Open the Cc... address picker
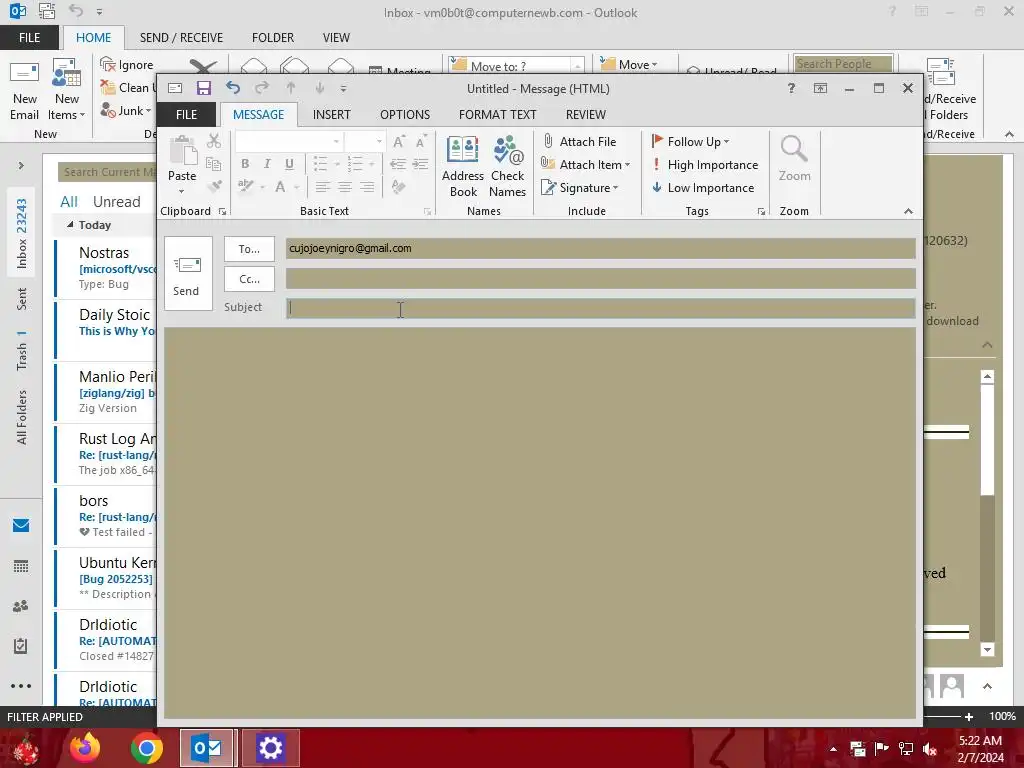This screenshot has width=1024, height=768. (249, 279)
